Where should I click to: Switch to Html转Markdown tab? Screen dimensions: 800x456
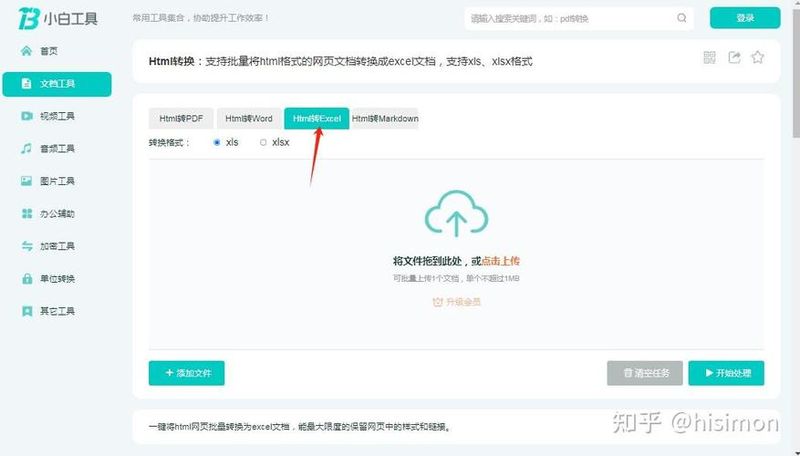[385, 118]
